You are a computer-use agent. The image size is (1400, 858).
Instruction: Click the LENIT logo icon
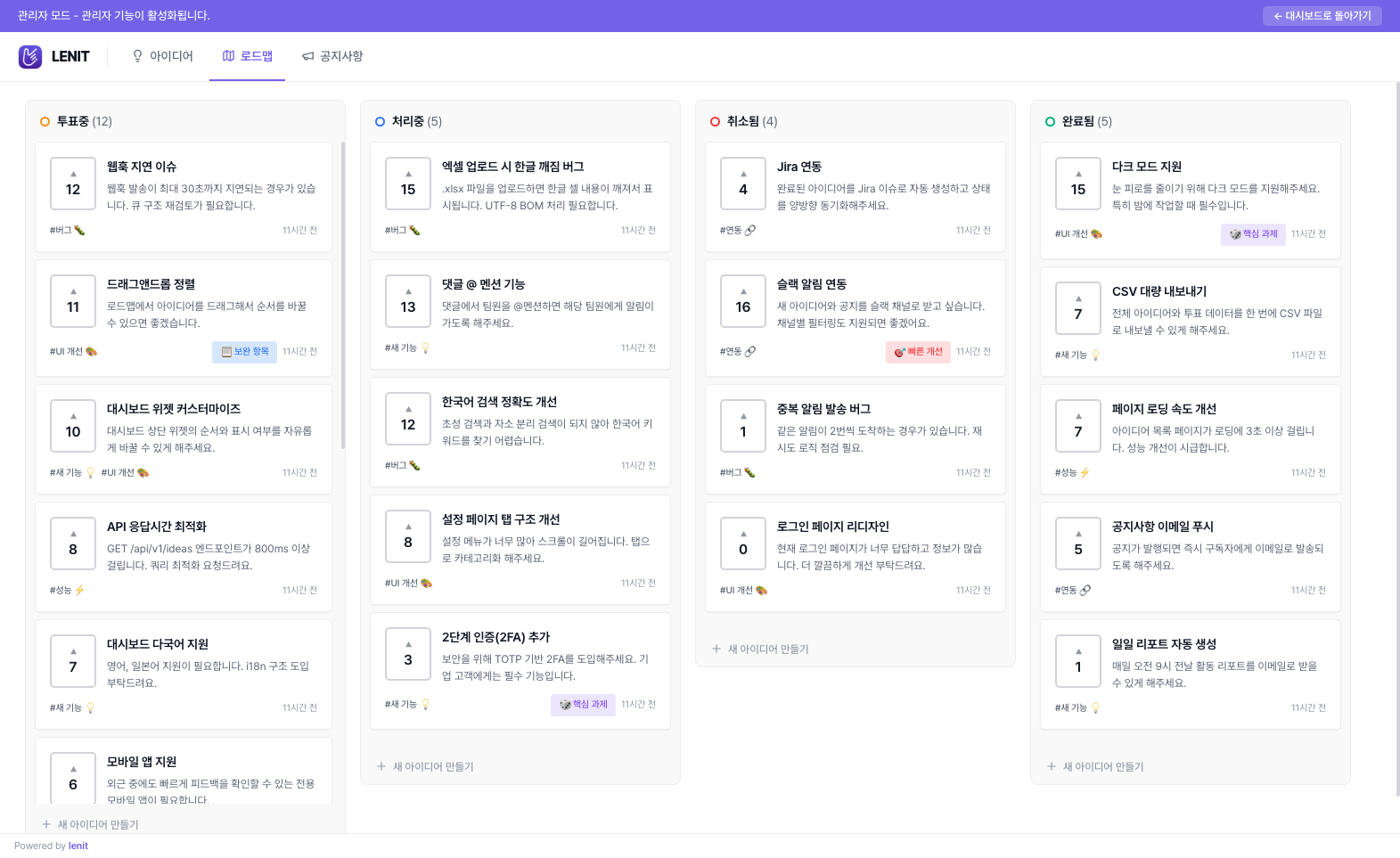click(30, 56)
